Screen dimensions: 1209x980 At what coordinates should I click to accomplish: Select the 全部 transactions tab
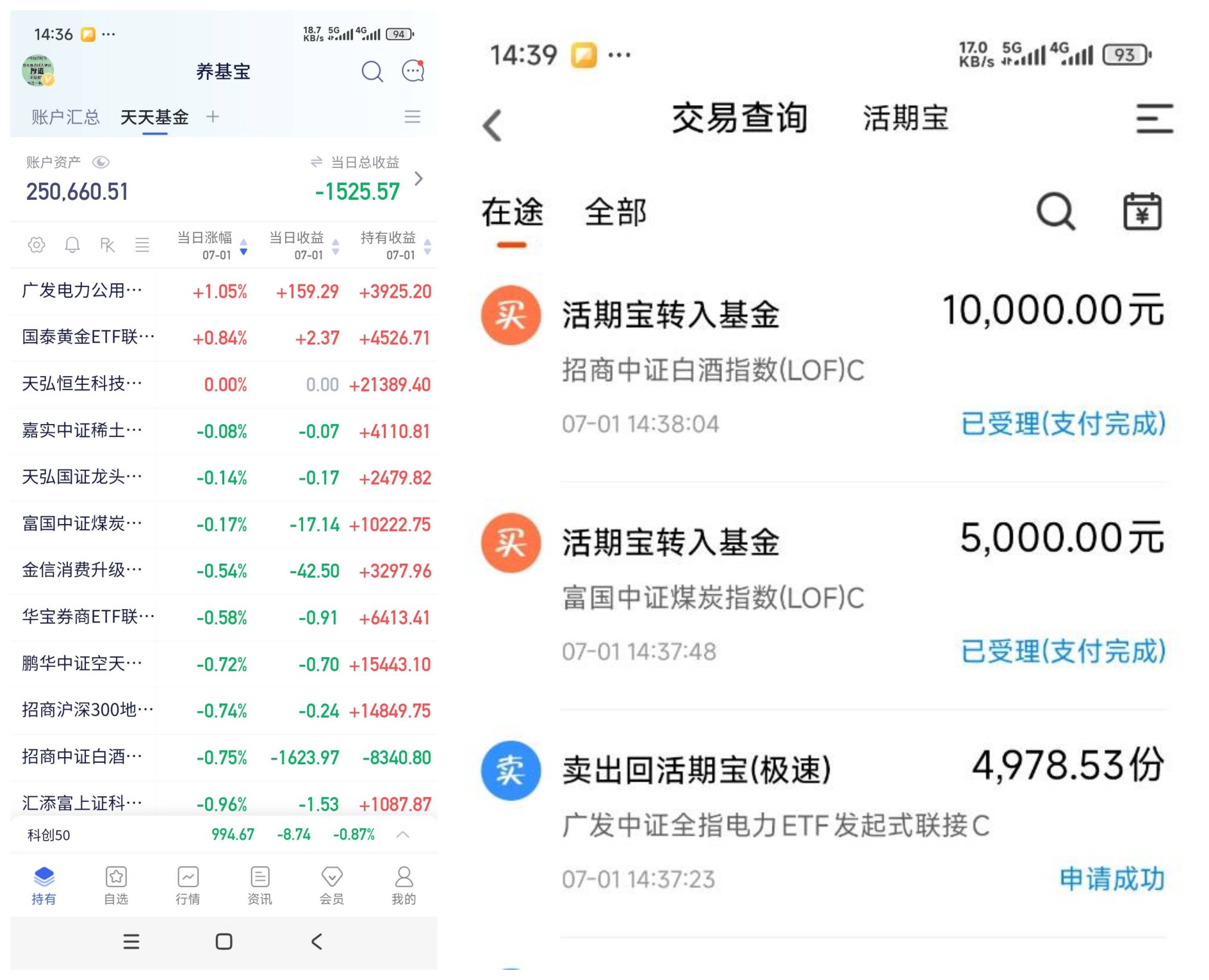pyautogui.click(x=616, y=213)
